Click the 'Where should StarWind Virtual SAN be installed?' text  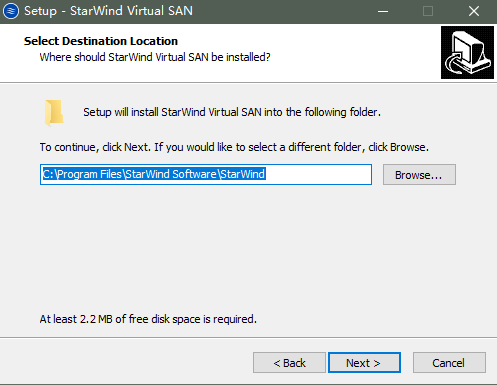coord(155,57)
